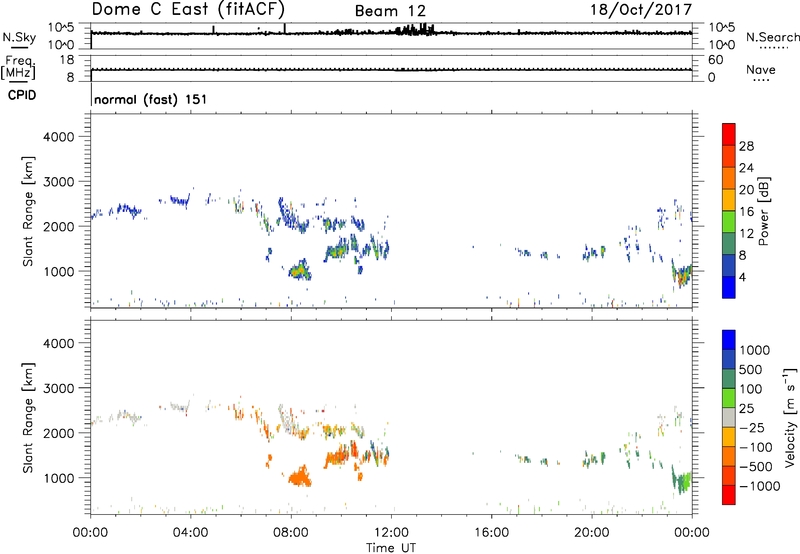
Task: Click the '3000' tick on the velocity panel axis
Action: [x=59, y=388]
